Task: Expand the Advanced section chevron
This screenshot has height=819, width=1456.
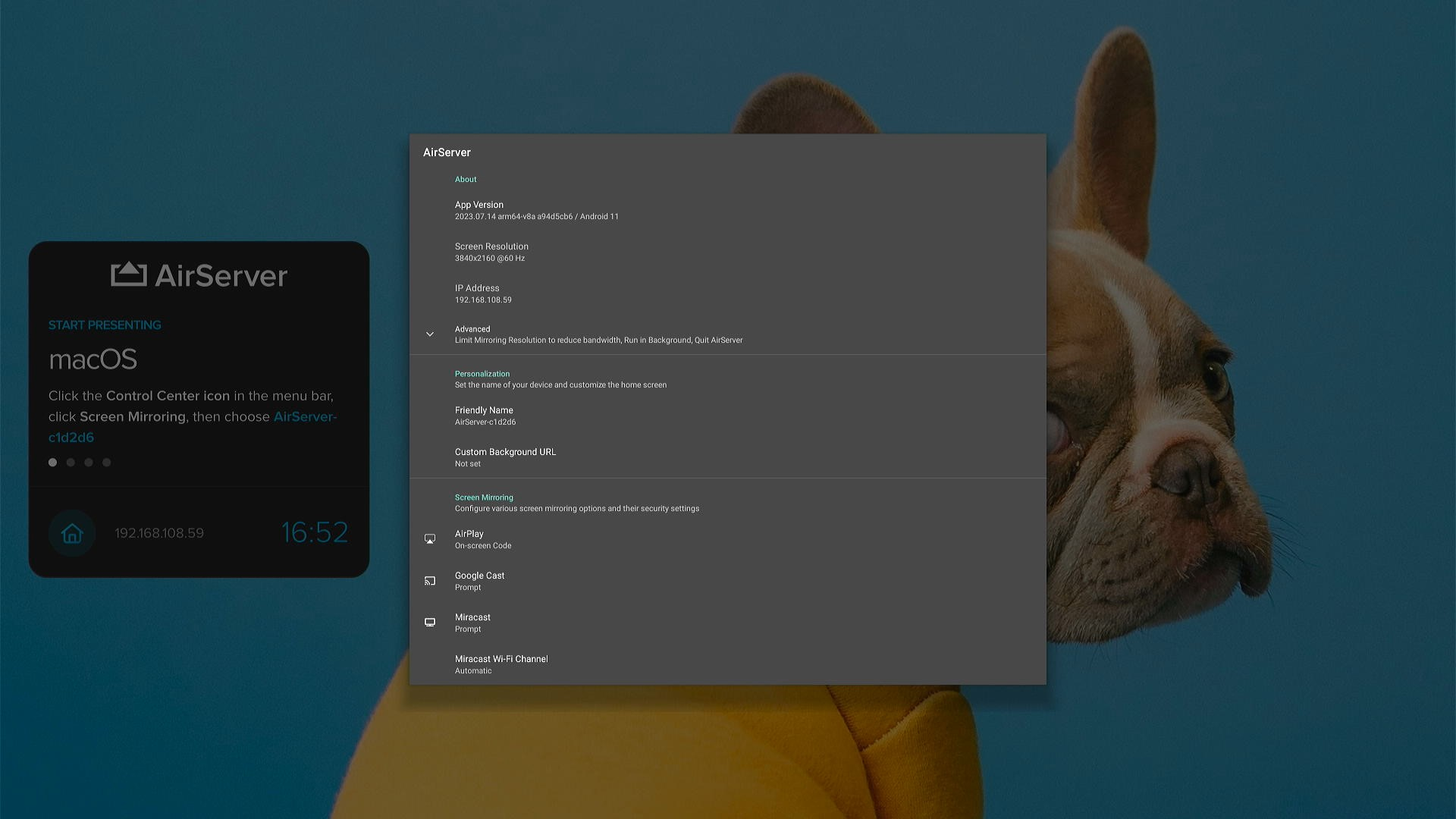Action: (430, 334)
